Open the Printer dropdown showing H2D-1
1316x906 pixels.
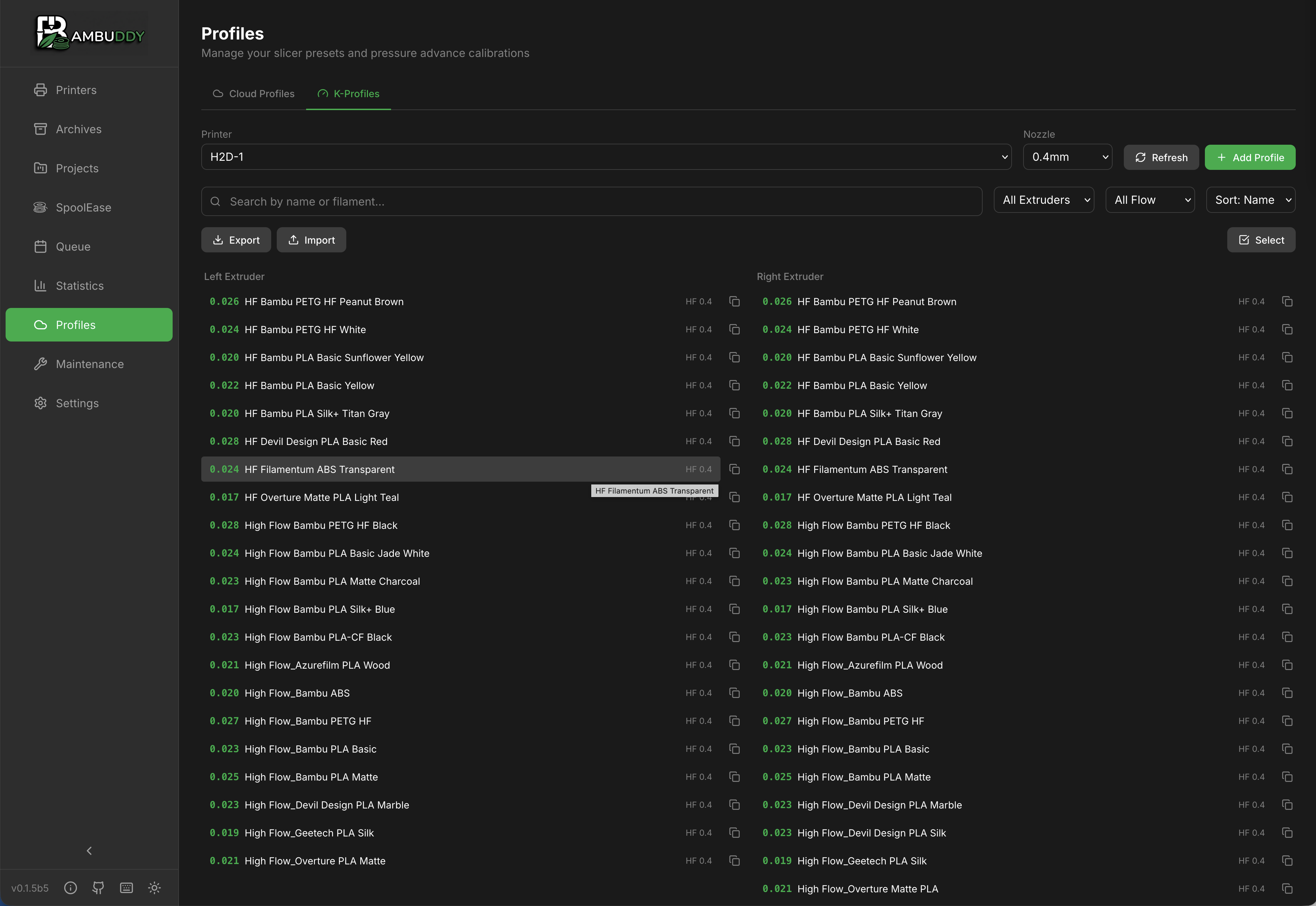click(x=606, y=157)
